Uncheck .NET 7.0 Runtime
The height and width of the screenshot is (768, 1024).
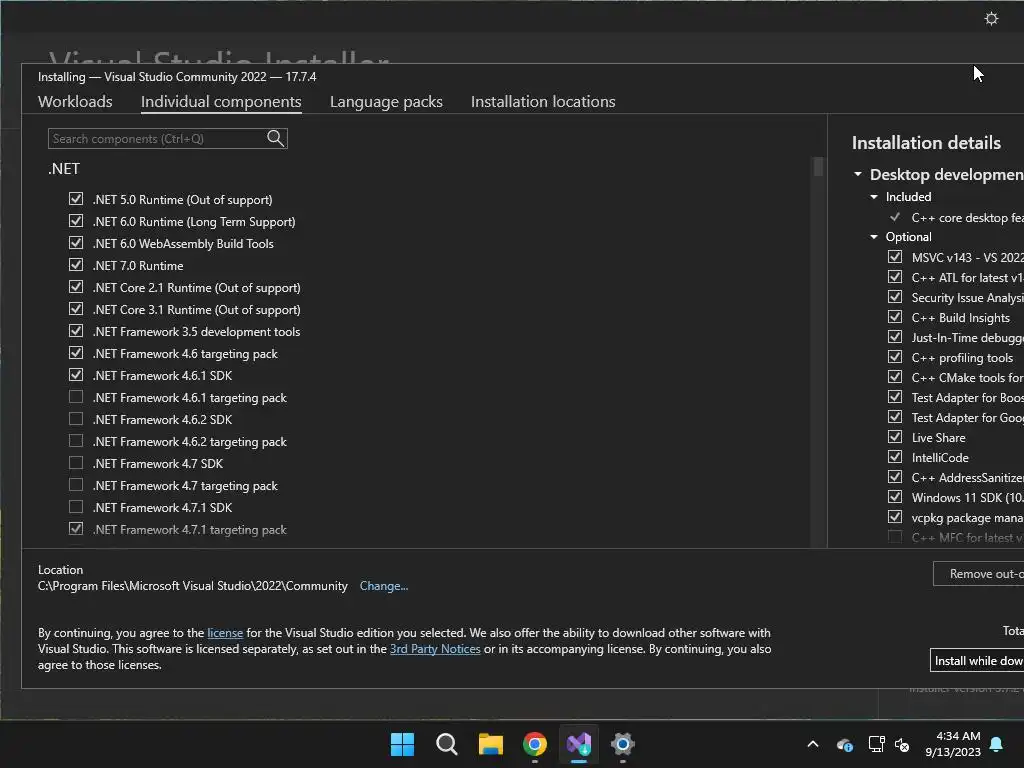click(x=76, y=264)
